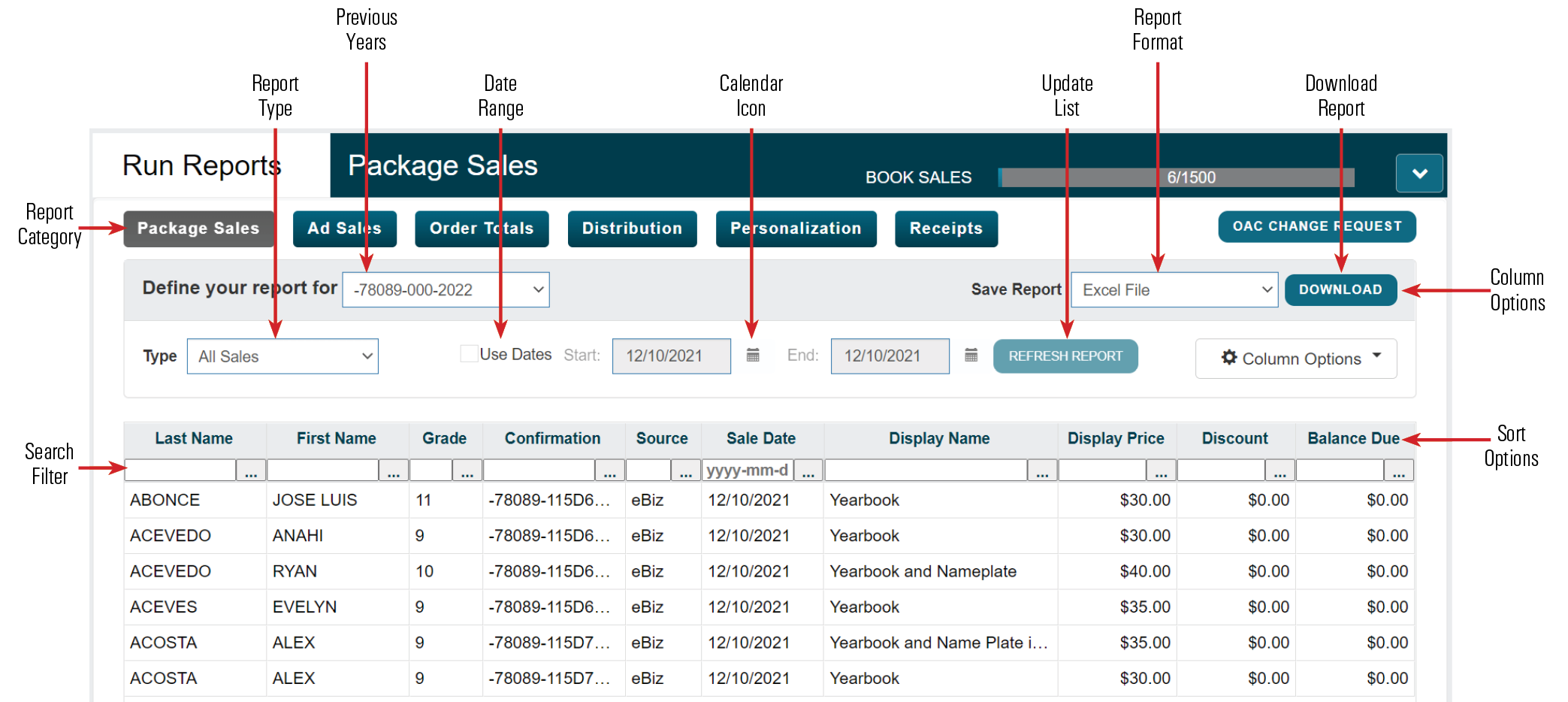Viewport: 1568px width, 702px height.
Task: Open the Excel File format dropdown
Action: coord(1174,290)
